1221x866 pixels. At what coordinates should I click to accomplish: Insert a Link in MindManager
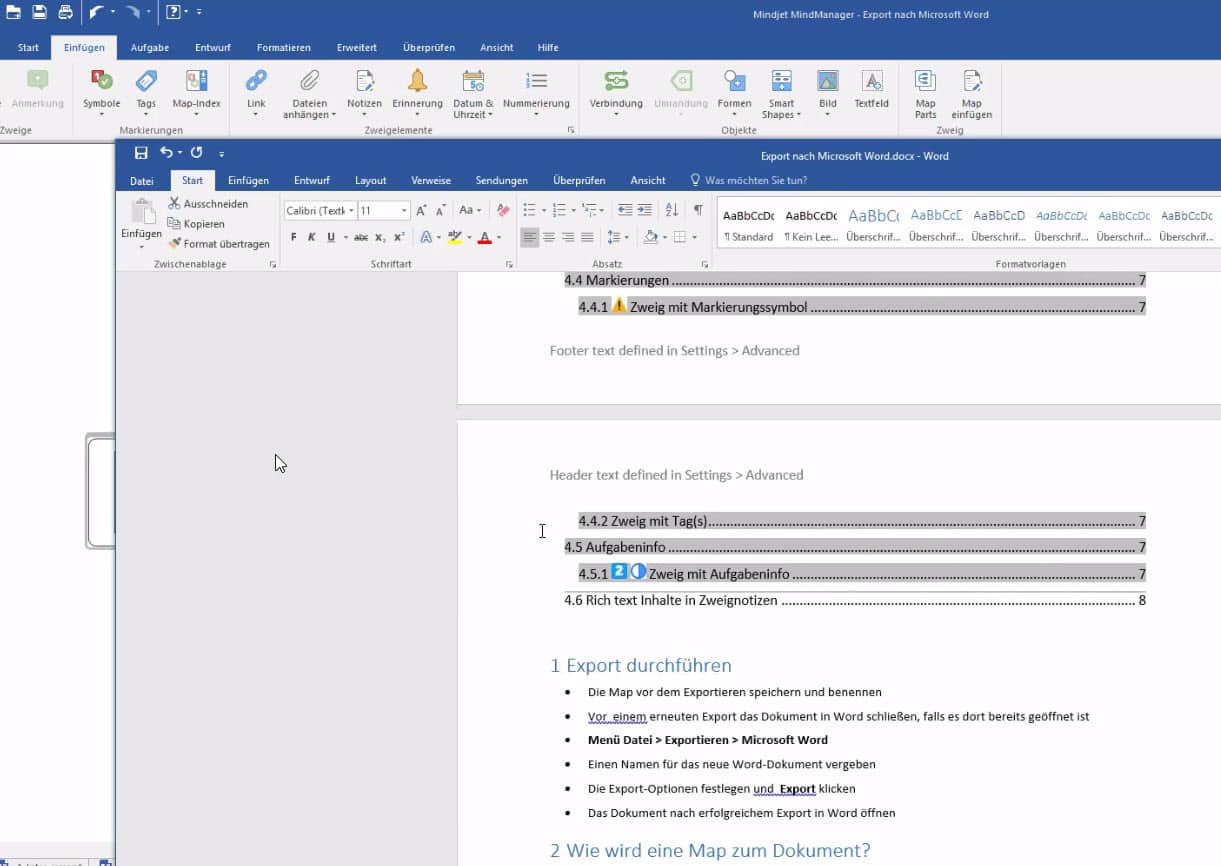[x=256, y=92]
